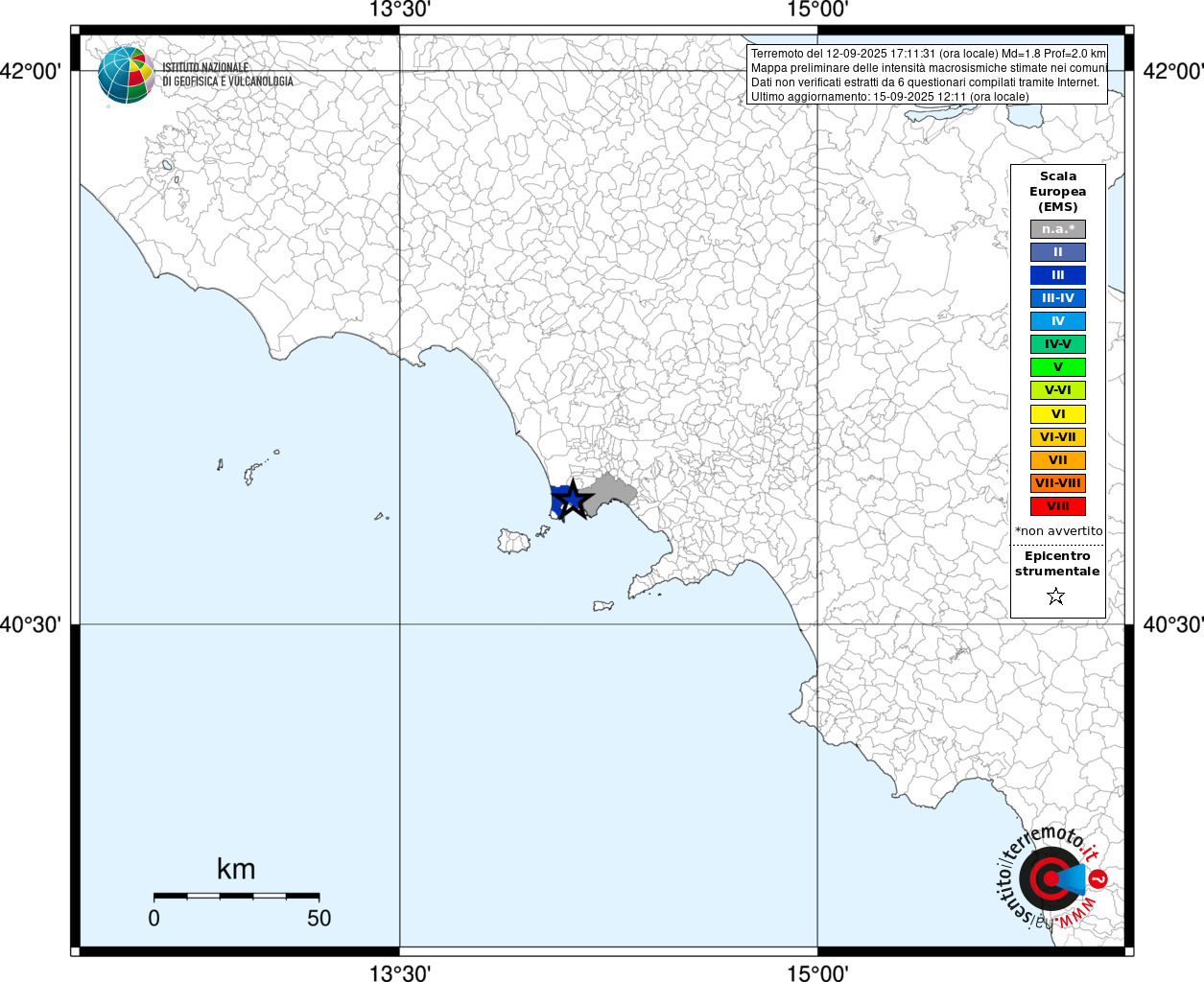Image resolution: width=1204 pixels, height=982 pixels.
Task: Select the red VIII legend swatch
Action: (x=1058, y=506)
